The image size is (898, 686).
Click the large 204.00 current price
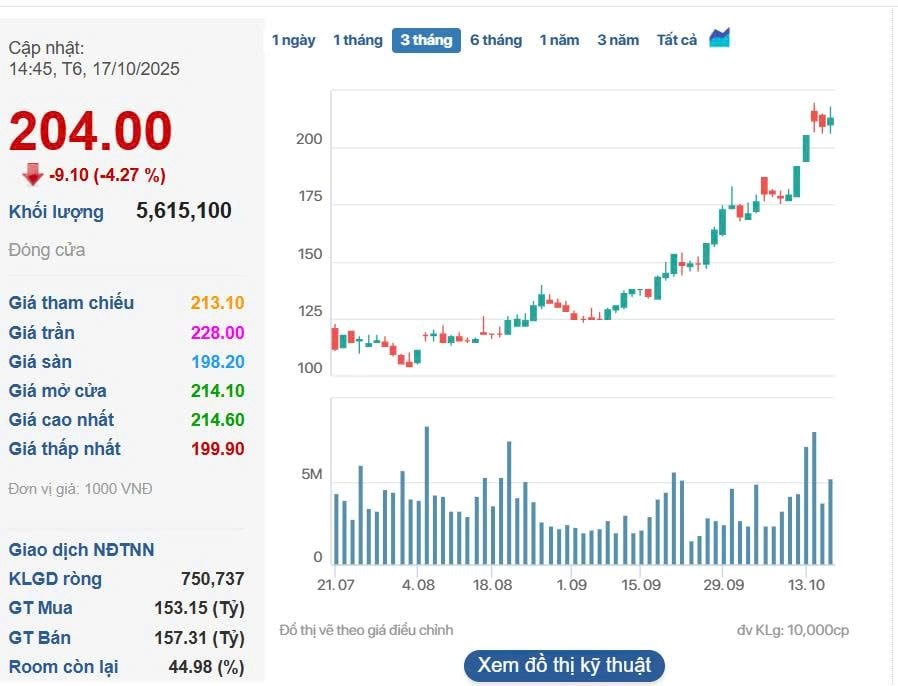91,132
